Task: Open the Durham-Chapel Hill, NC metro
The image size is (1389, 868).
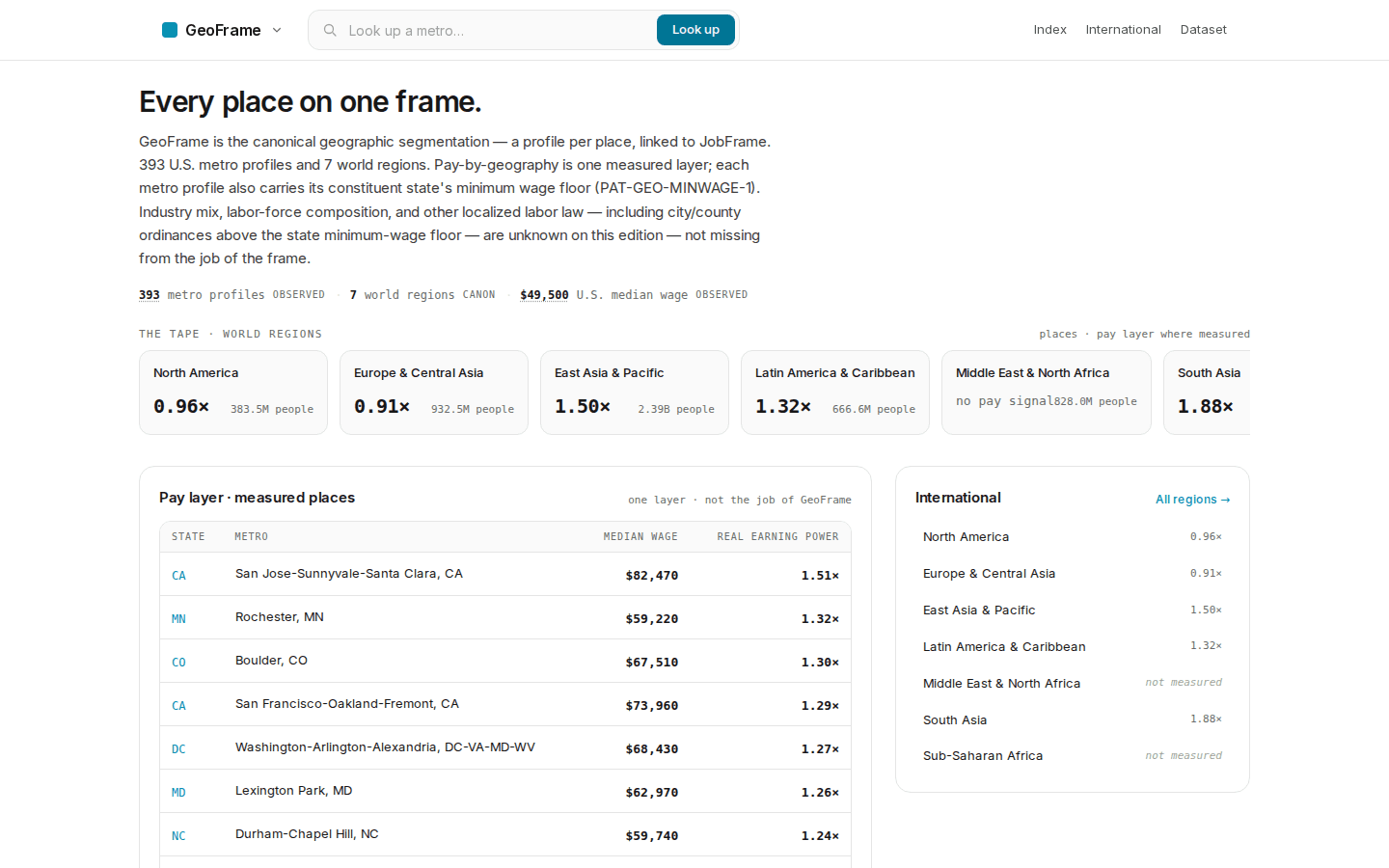Action: 307,834
